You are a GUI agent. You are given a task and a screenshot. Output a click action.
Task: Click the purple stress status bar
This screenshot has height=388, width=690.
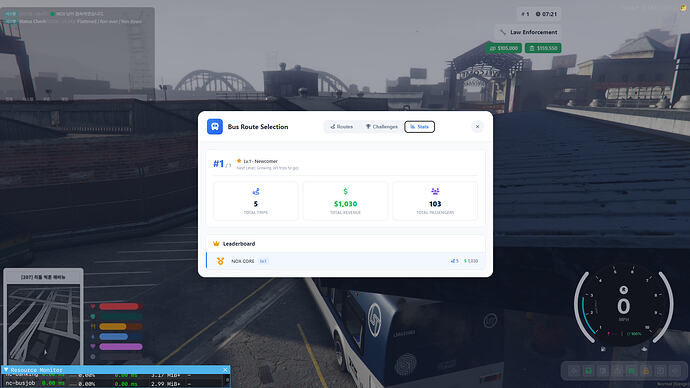[121, 347]
